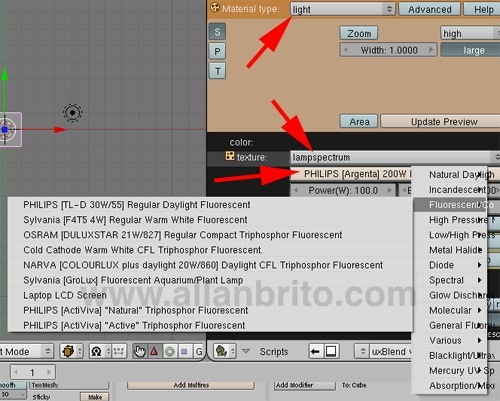Image resolution: width=500 pixels, height=401 pixels.
Task: Open the uxBlend script dropdown
Action: (x=383, y=351)
